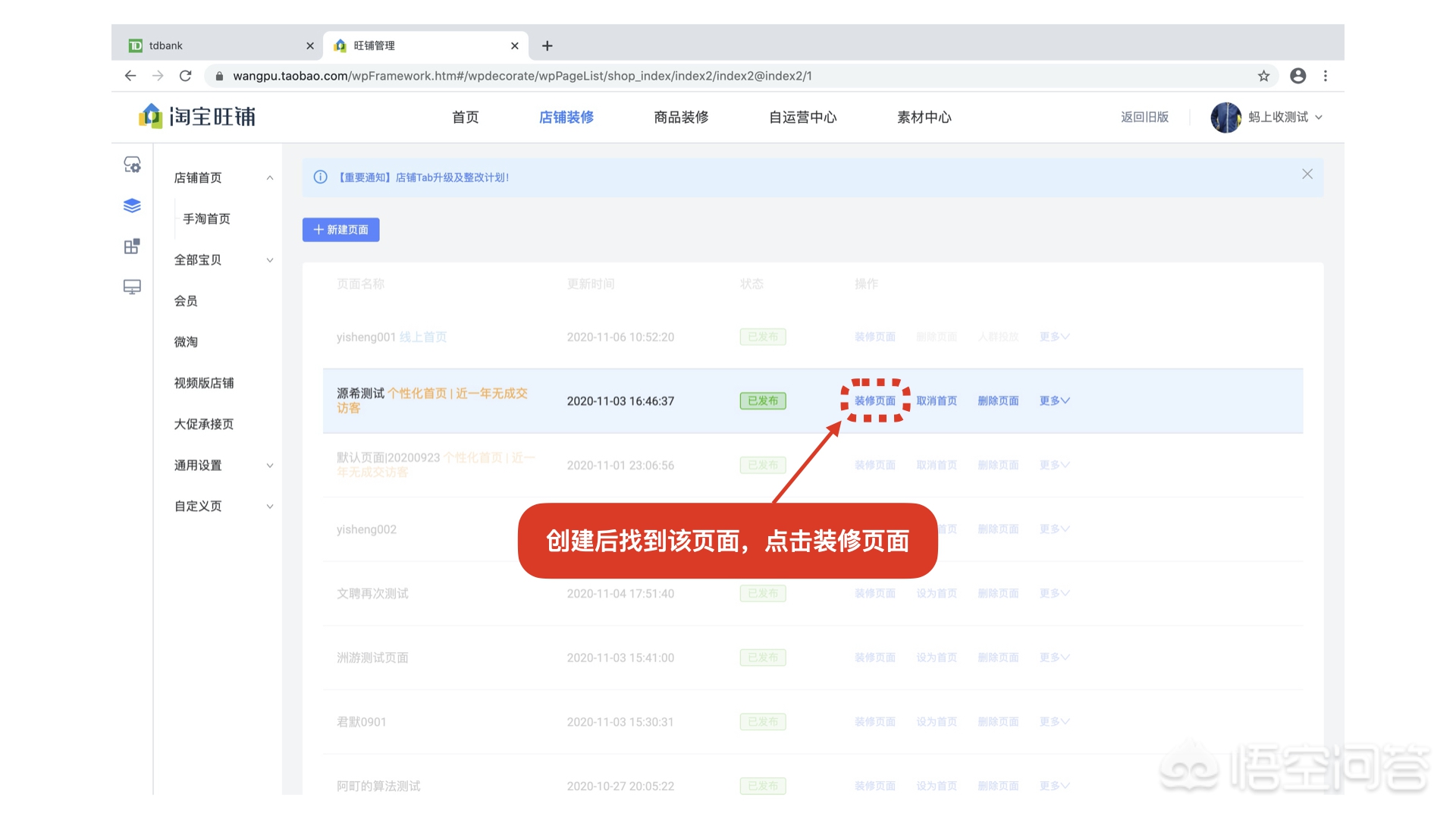1456x819 pixels.
Task: Reload the page with the refresh icon
Action: pos(186,76)
